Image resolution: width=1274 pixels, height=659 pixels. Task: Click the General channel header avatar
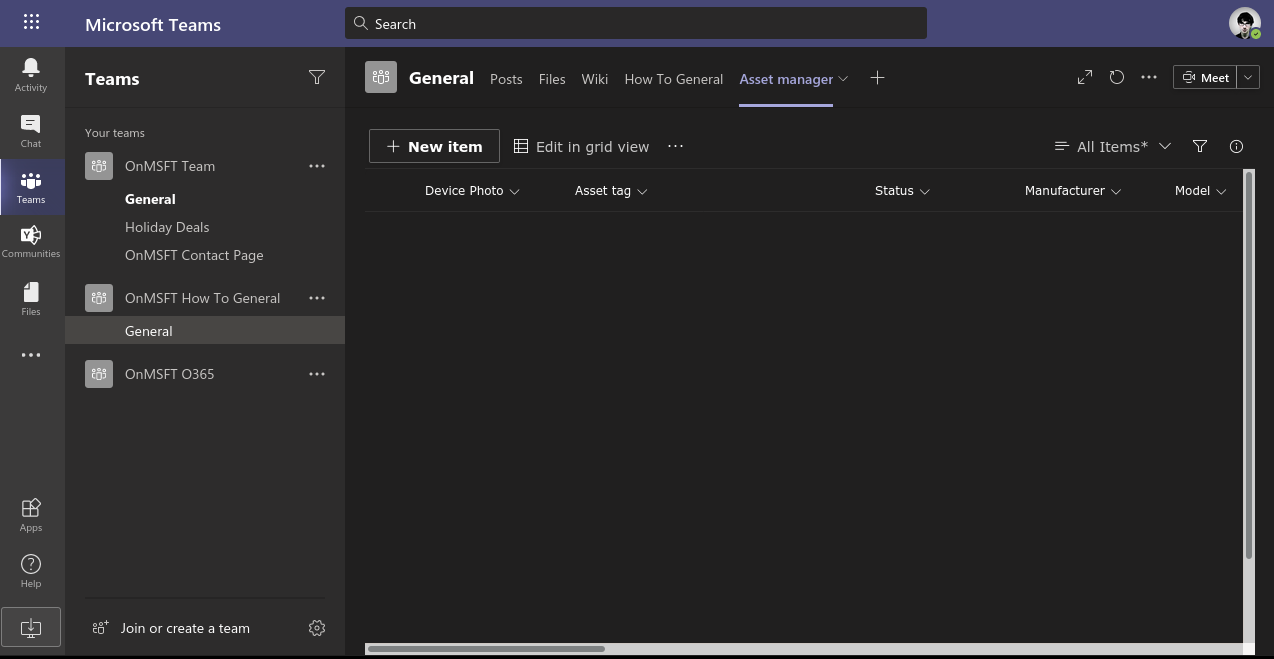point(381,77)
